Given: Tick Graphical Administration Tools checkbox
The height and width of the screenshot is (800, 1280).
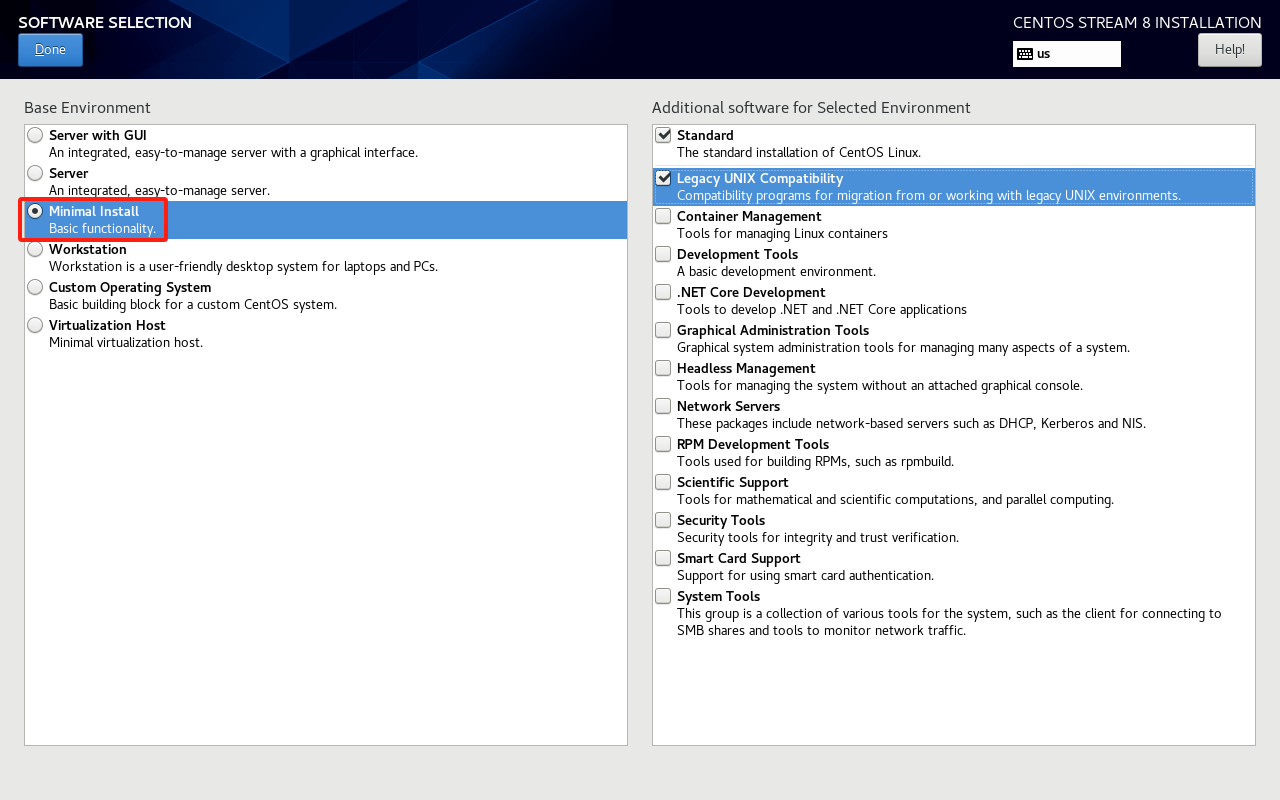Looking at the screenshot, I should 663,330.
